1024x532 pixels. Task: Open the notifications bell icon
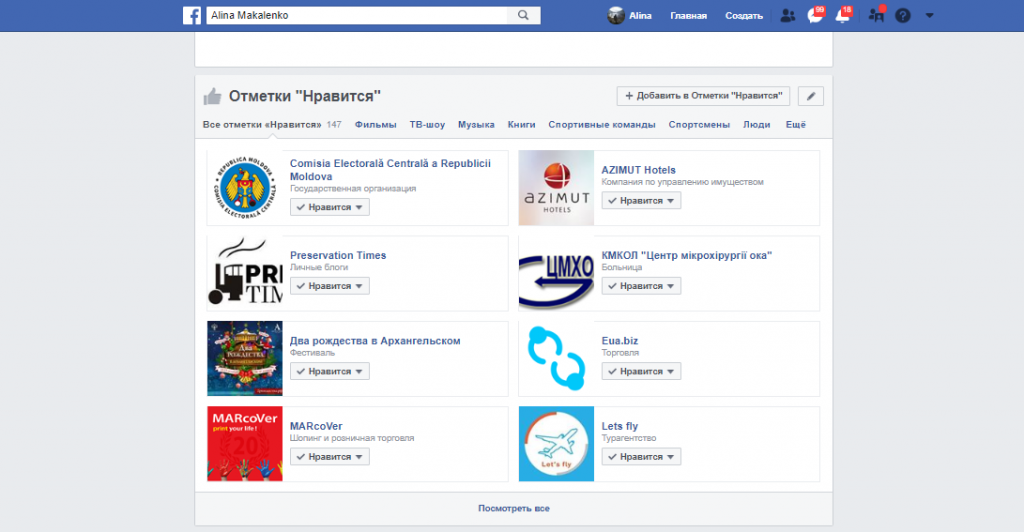[x=842, y=16]
